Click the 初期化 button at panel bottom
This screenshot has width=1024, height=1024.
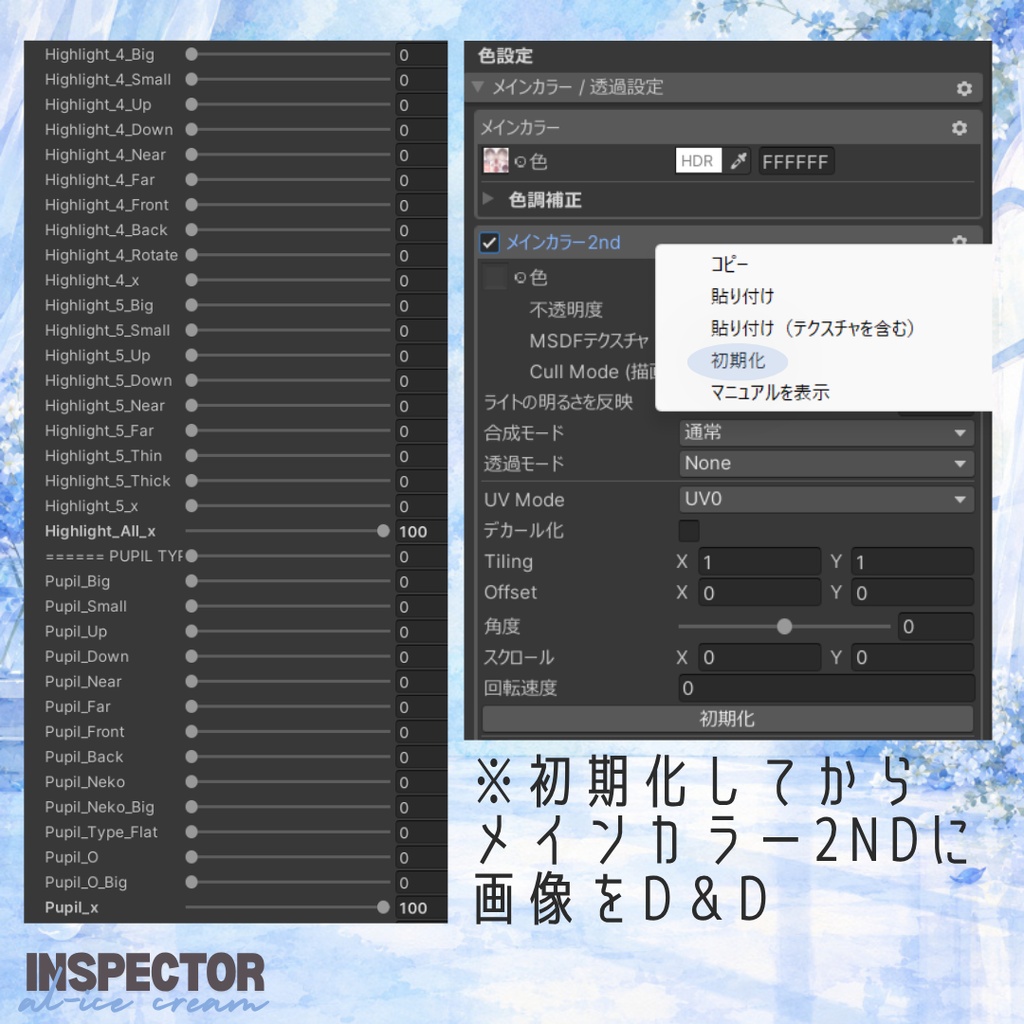(x=727, y=719)
